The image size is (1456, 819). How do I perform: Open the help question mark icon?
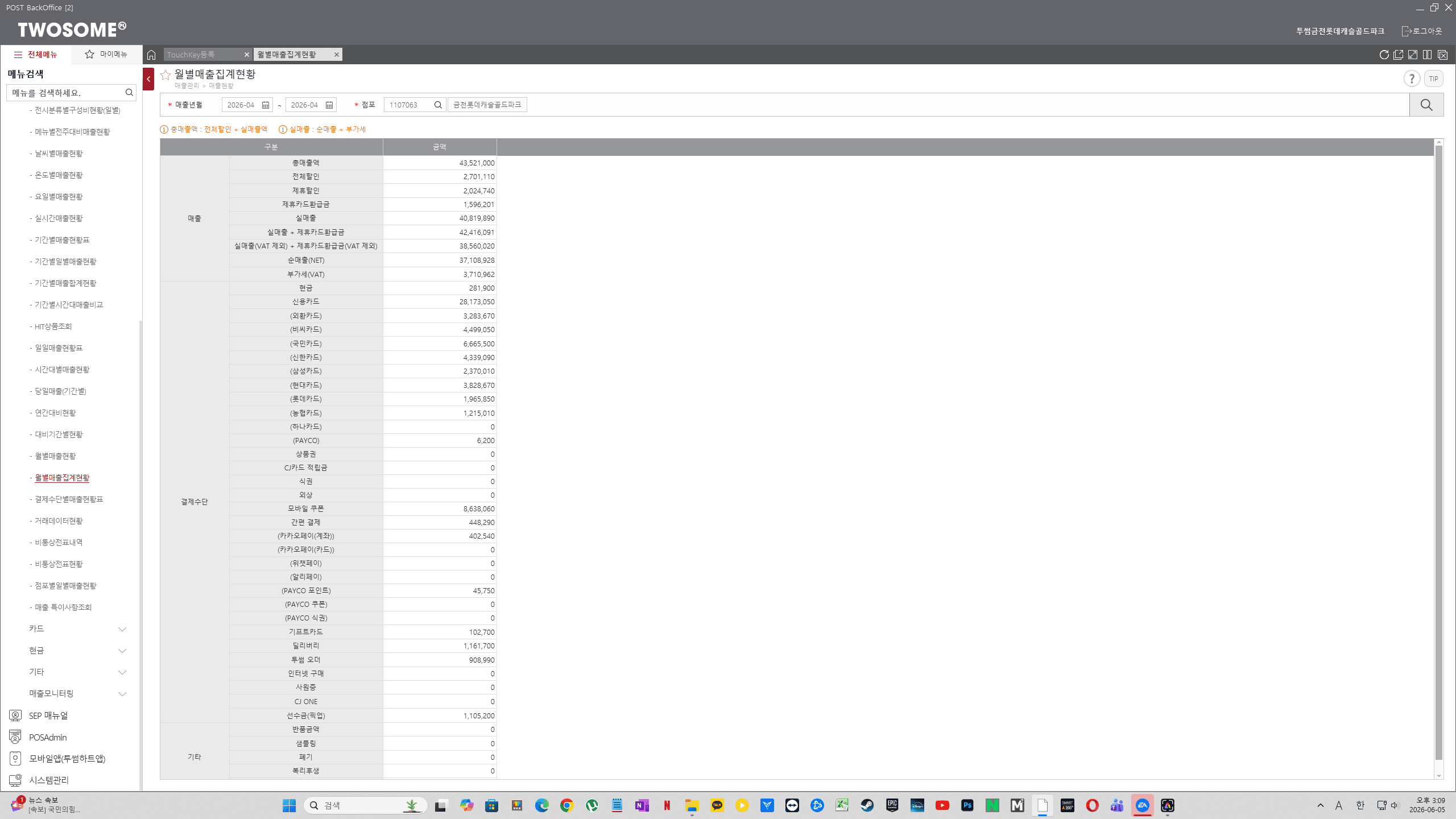pos(1412,78)
